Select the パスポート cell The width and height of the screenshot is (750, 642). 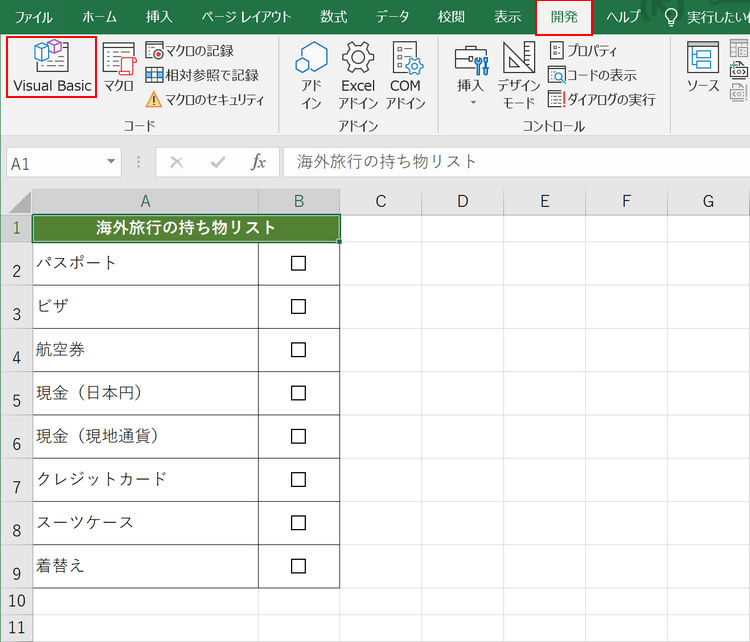pyautogui.click(x=145, y=264)
